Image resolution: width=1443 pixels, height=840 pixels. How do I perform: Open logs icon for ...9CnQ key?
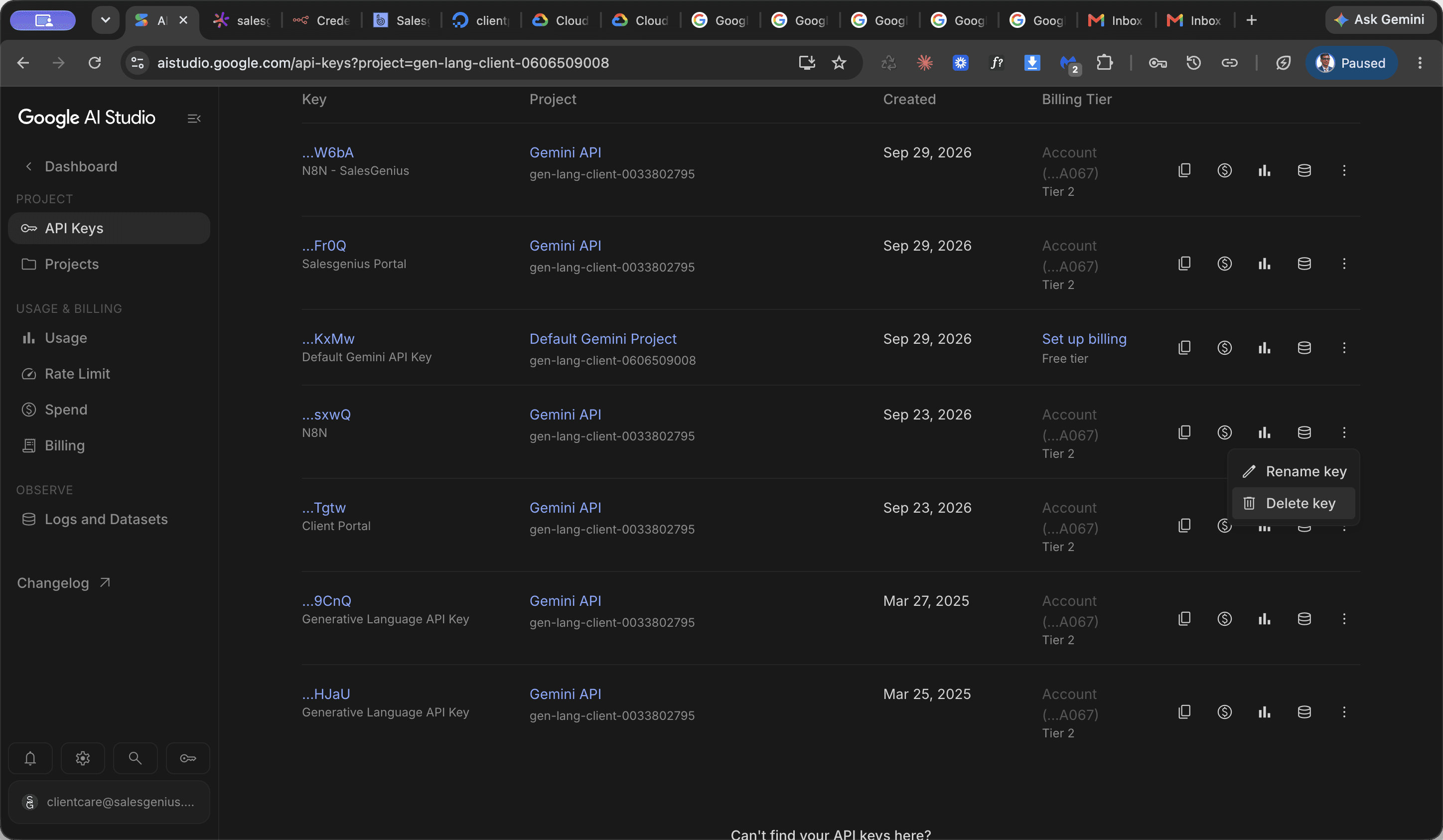click(x=1304, y=618)
